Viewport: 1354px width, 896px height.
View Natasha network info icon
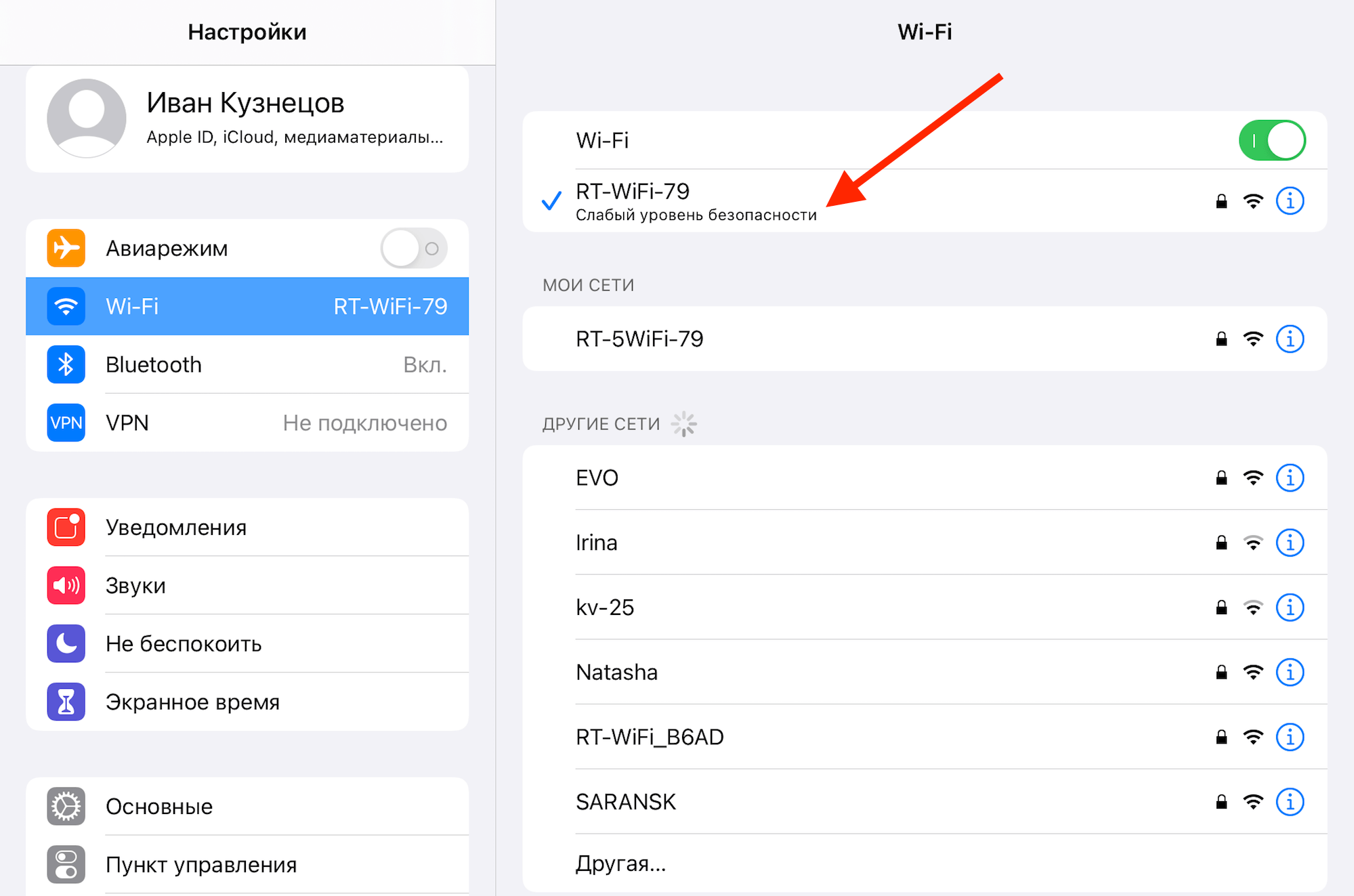[1289, 673]
